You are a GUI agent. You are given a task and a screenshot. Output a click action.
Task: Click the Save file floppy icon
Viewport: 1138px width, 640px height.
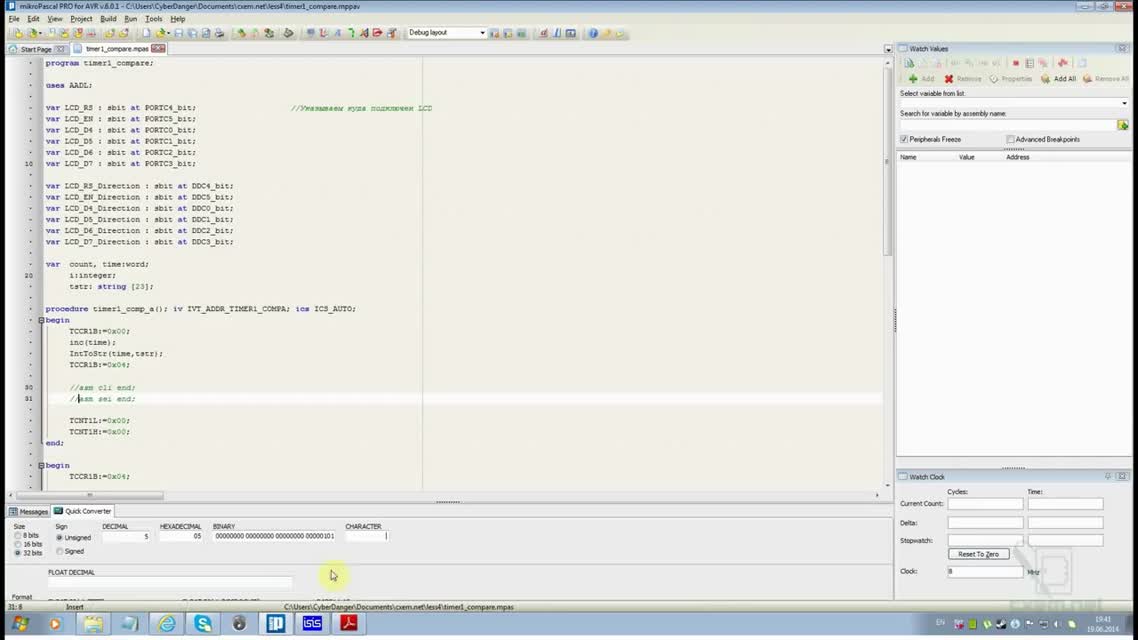pos(179,33)
